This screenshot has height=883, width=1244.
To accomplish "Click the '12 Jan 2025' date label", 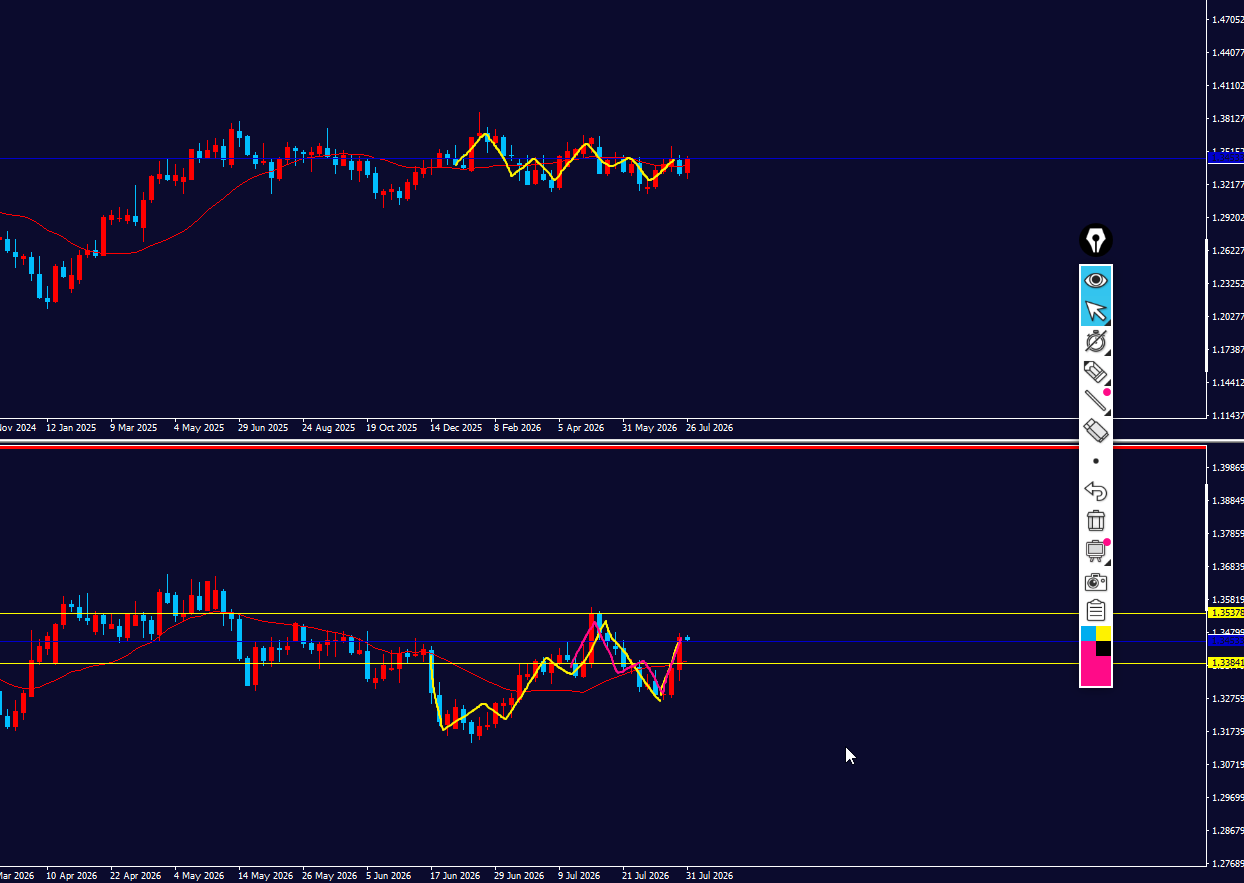I will (71, 428).
